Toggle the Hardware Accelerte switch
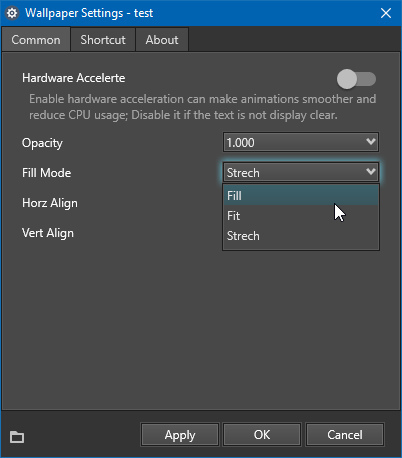 click(x=356, y=79)
